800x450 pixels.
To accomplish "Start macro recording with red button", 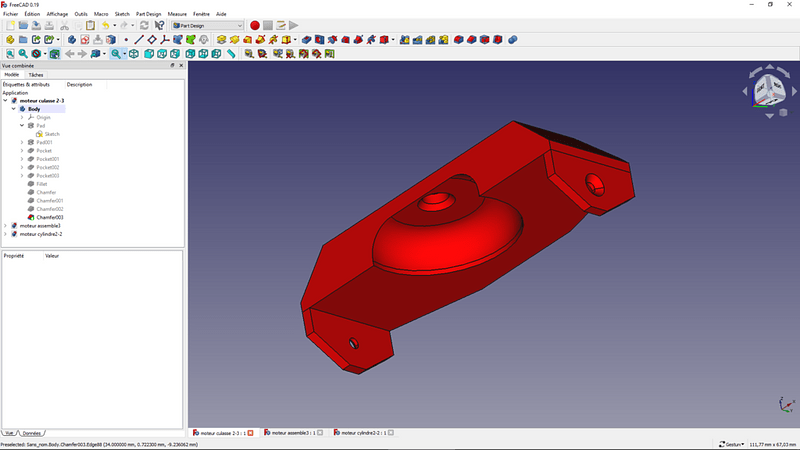I will (x=255, y=25).
